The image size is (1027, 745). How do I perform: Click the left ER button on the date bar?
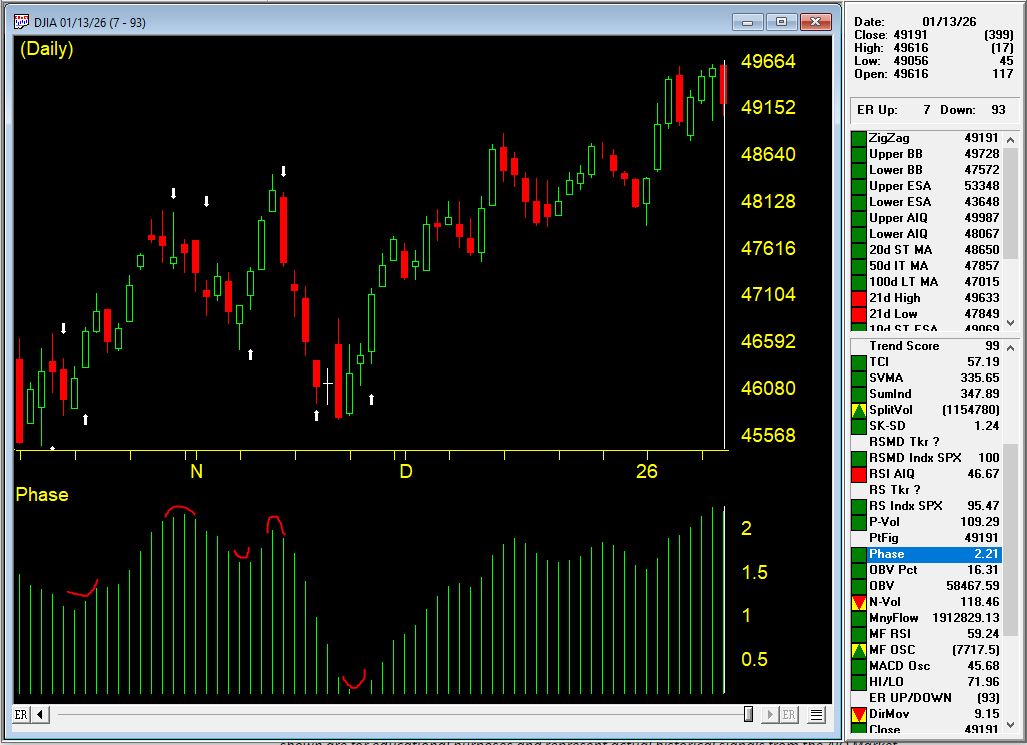[21, 714]
